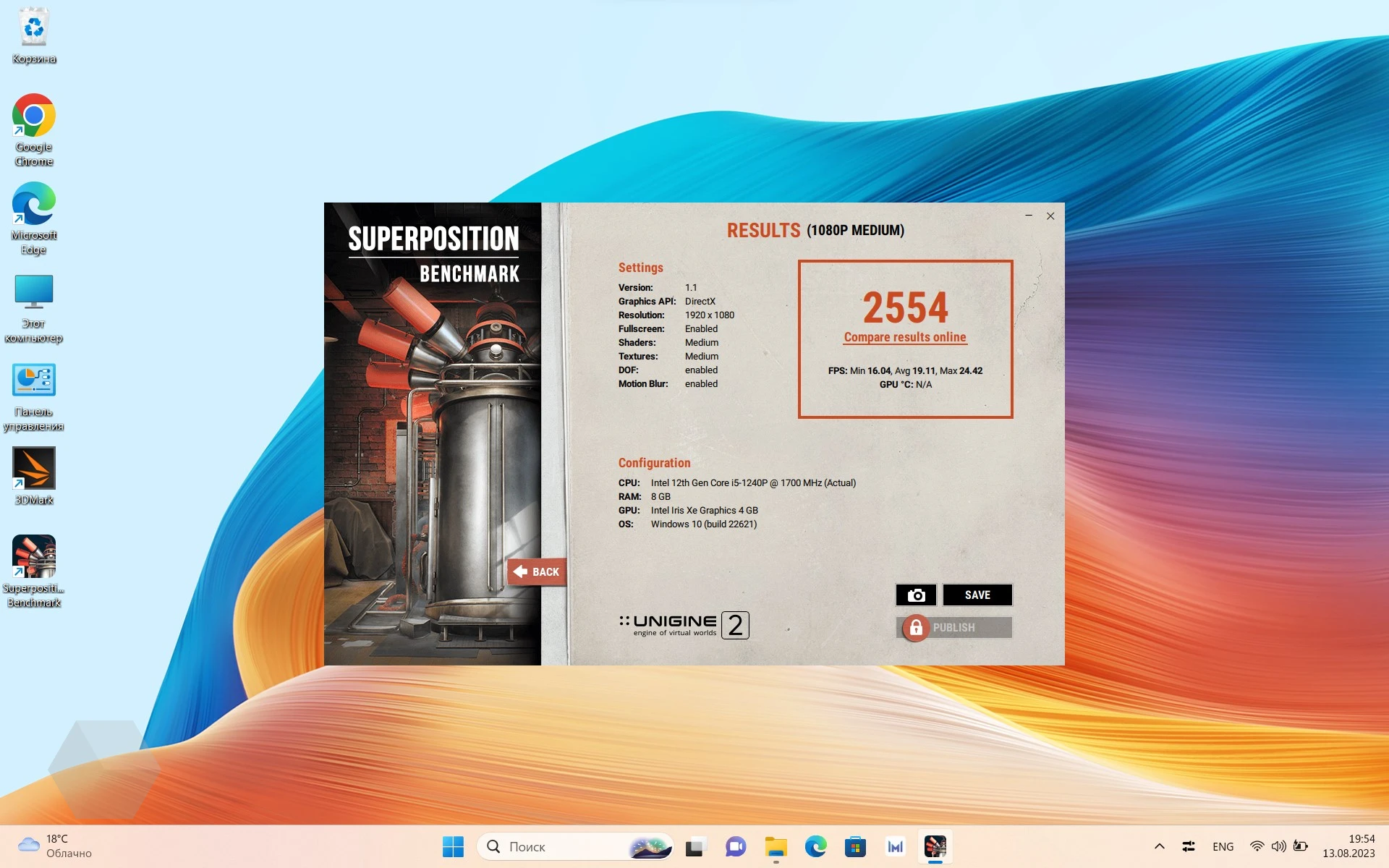Select the Этот компьютер desktop icon

pyautogui.click(x=34, y=307)
